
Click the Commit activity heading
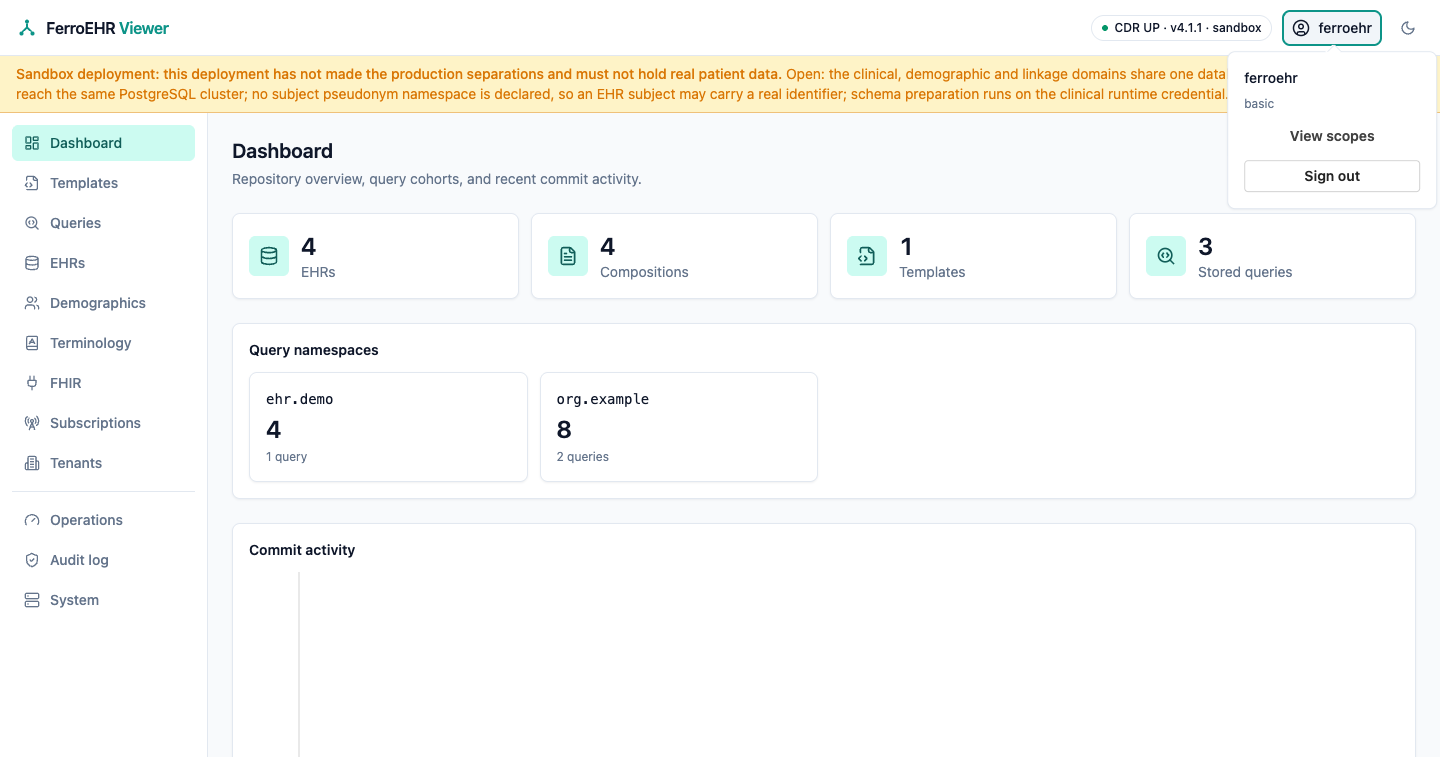302,550
